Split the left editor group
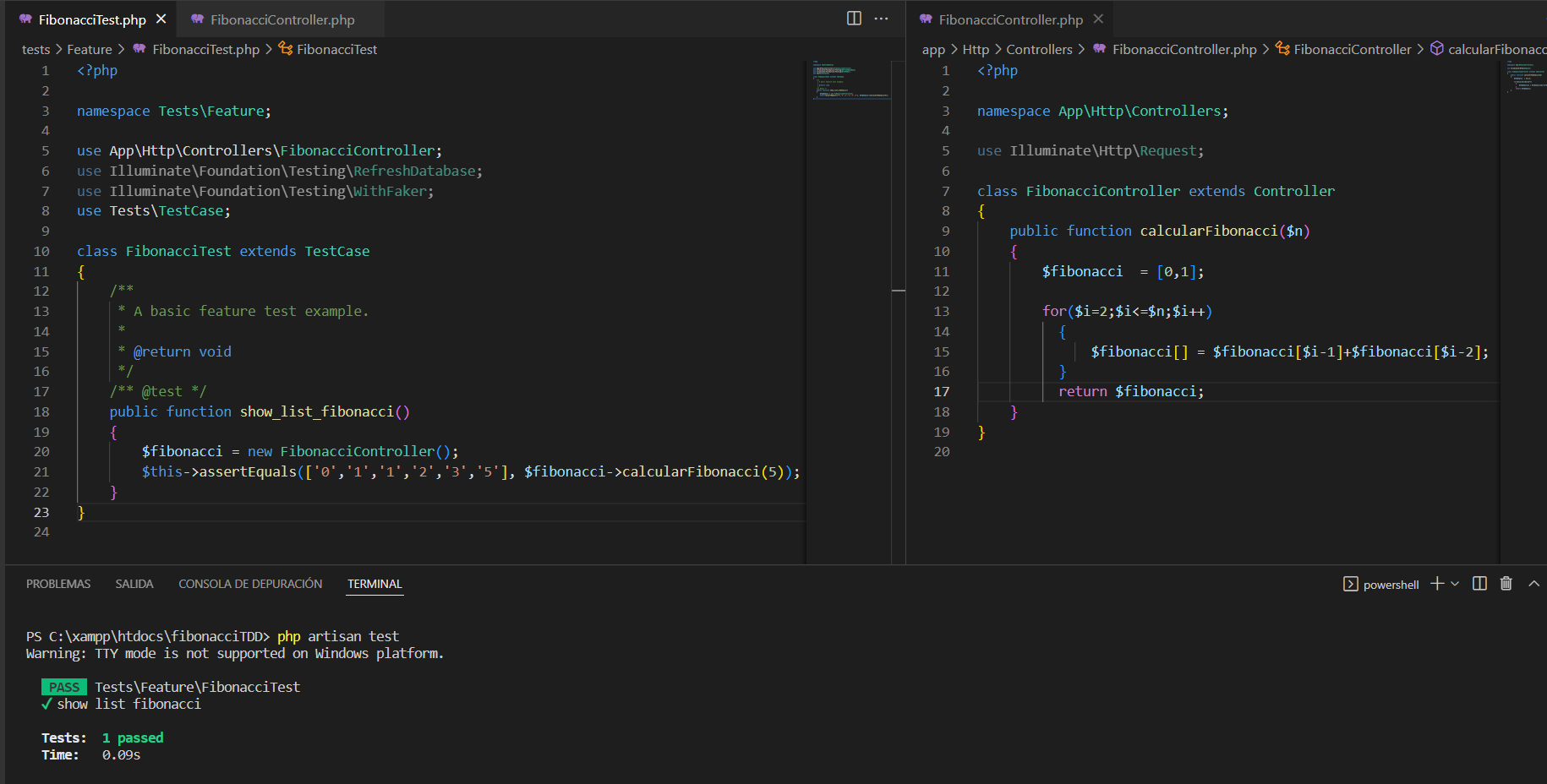Screen dimensions: 1547x784 click(x=854, y=18)
